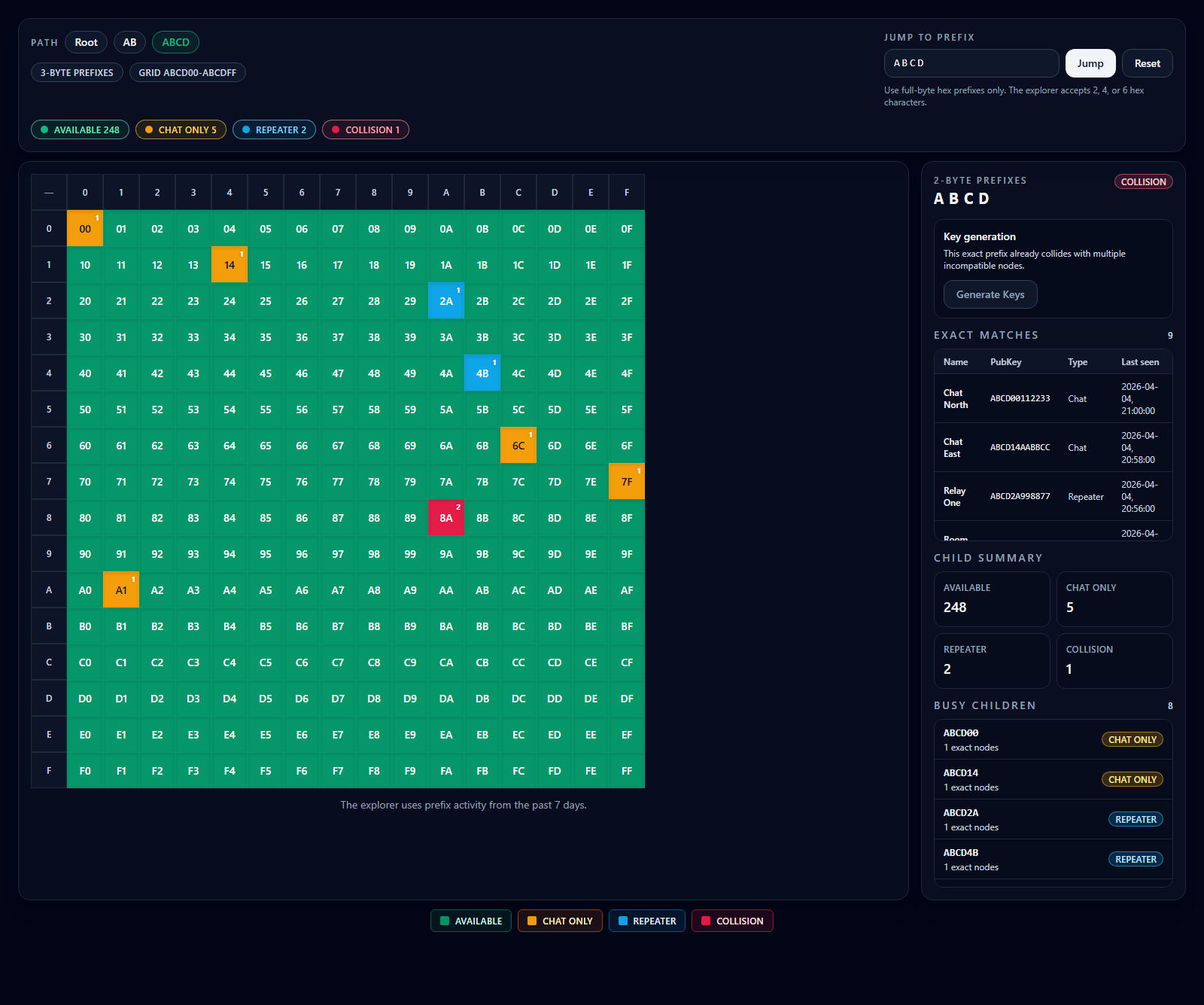Toggle the Repeater 2 filter chip
Screen dimensions: 1204x1005
[274, 129]
